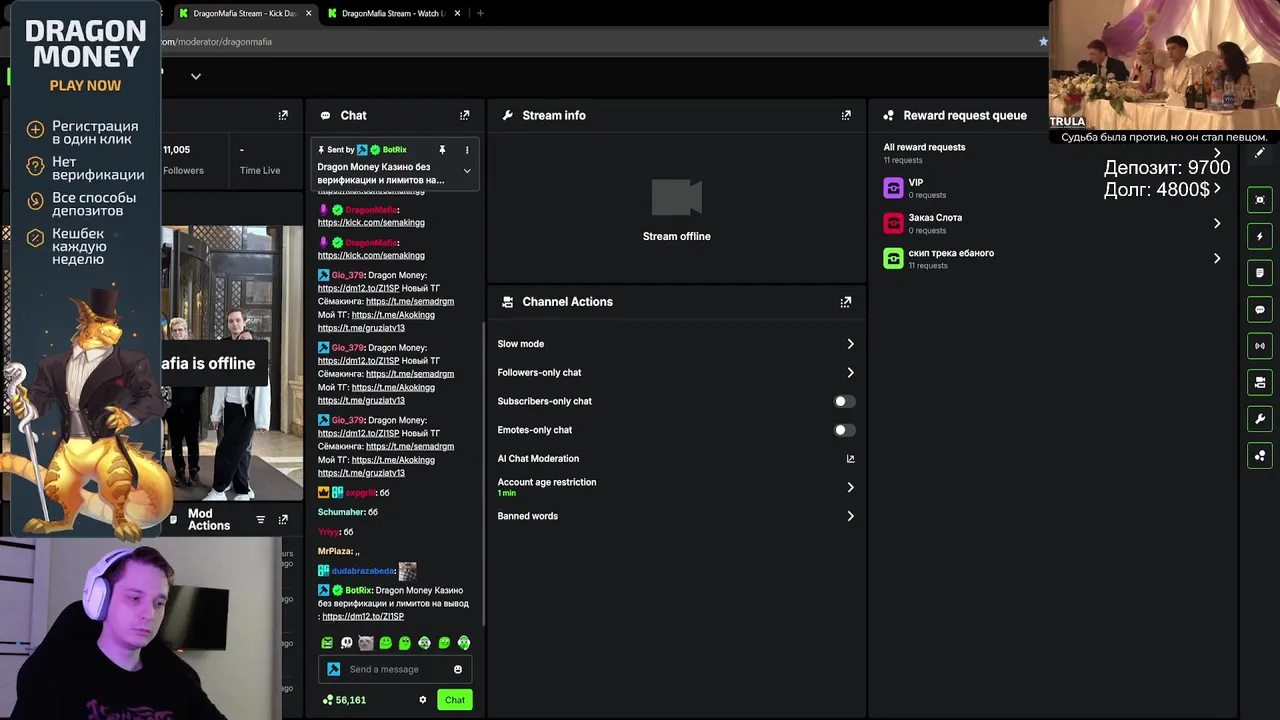Insert the cat face emote
The width and height of the screenshot is (1280, 720).
click(x=366, y=643)
